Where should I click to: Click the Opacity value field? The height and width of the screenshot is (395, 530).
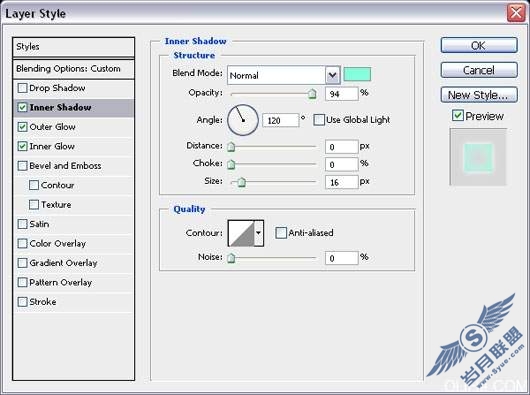pyautogui.click(x=341, y=94)
